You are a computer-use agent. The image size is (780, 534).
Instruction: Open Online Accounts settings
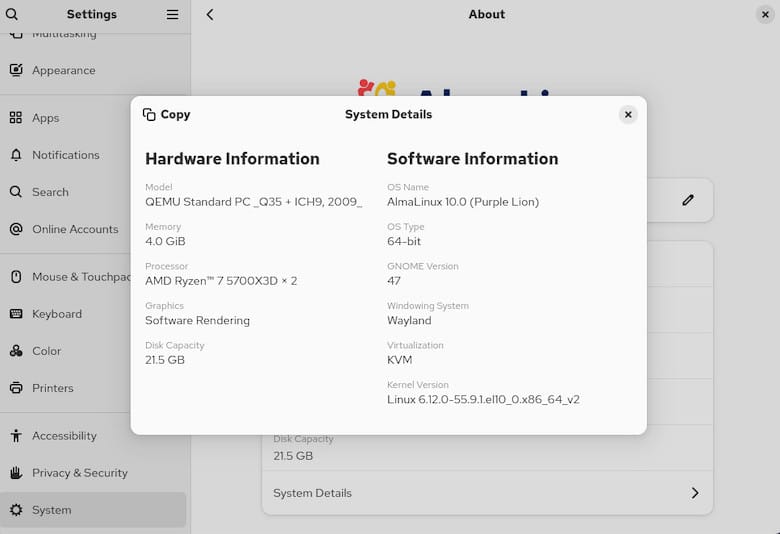point(93,229)
